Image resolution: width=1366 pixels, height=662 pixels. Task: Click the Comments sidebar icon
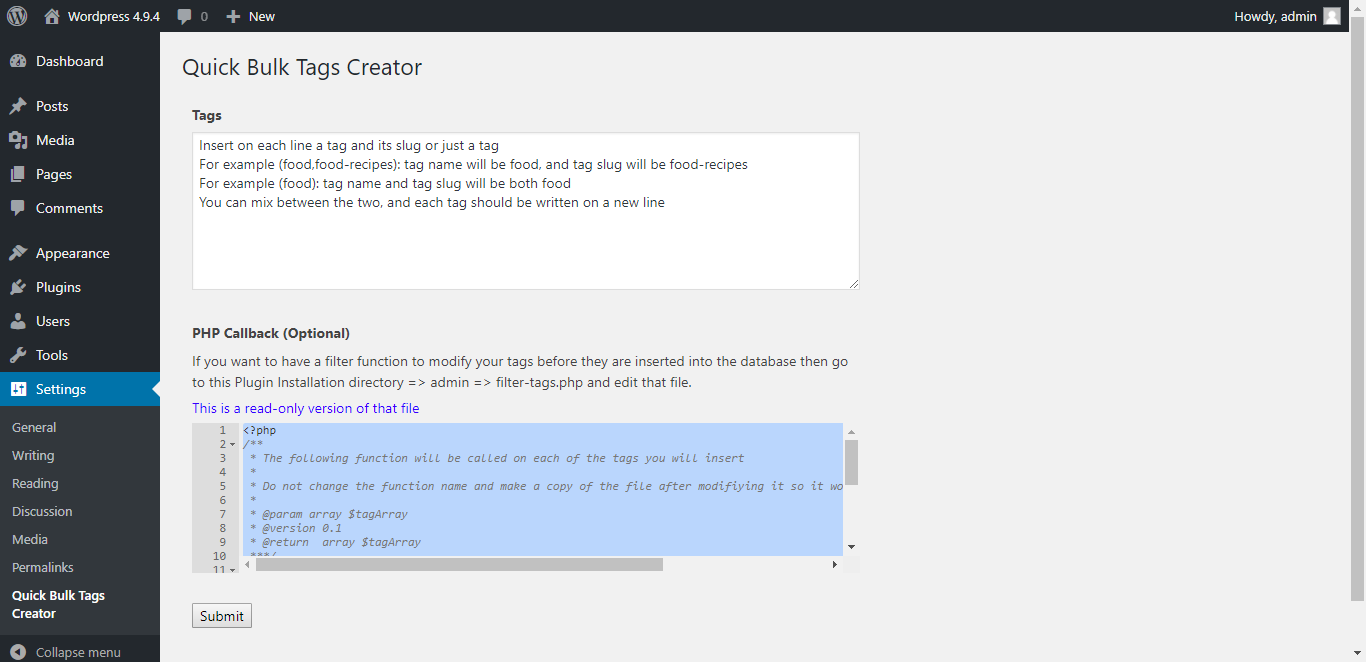pyautogui.click(x=18, y=208)
